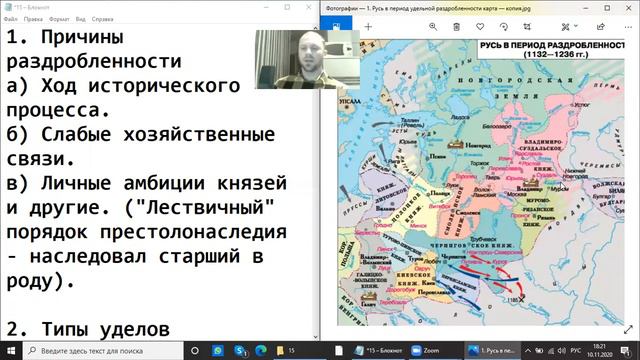Toggle full screen view in Photos
Viewport: 640px width, 360px height.
(x=628, y=330)
